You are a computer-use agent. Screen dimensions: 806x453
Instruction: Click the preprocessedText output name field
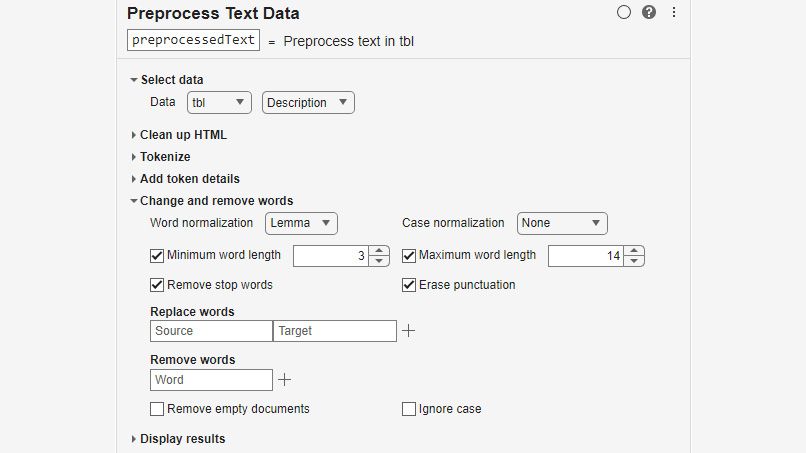click(194, 41)
